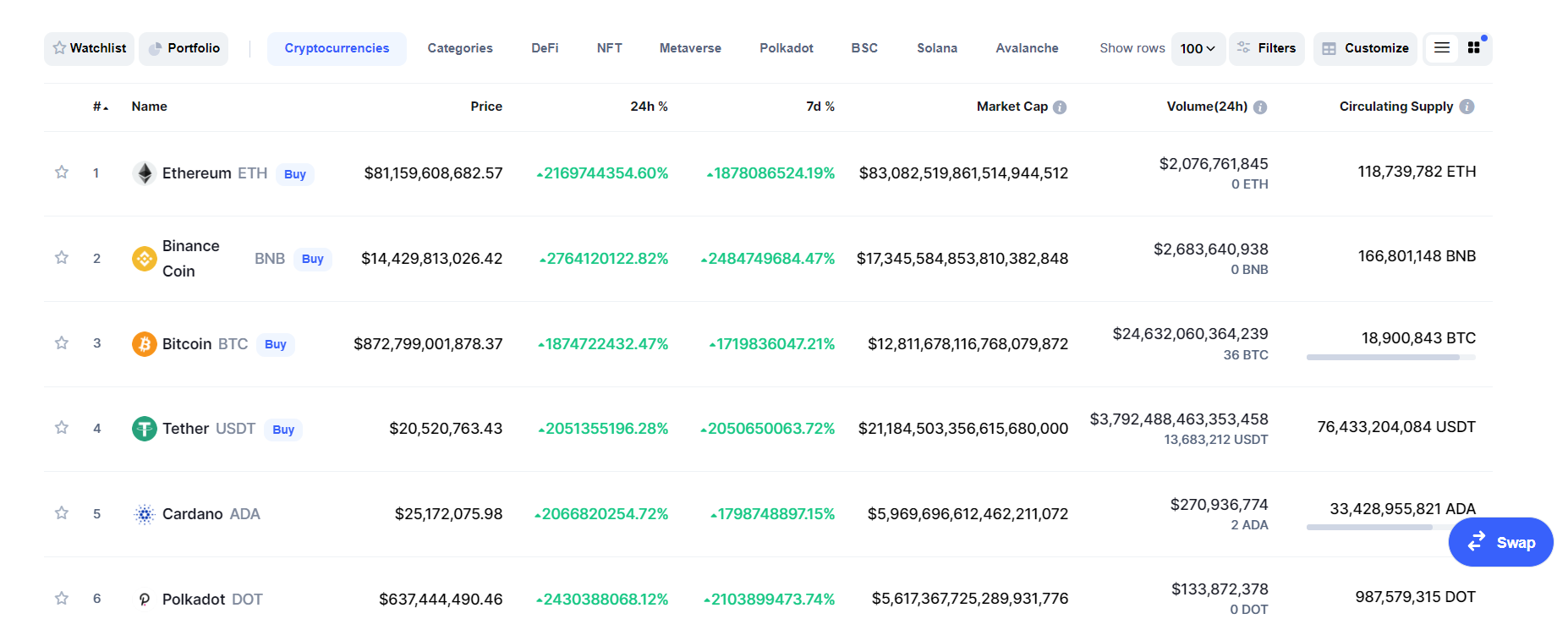Star Cardano for the watchlist

coord(62,513)
